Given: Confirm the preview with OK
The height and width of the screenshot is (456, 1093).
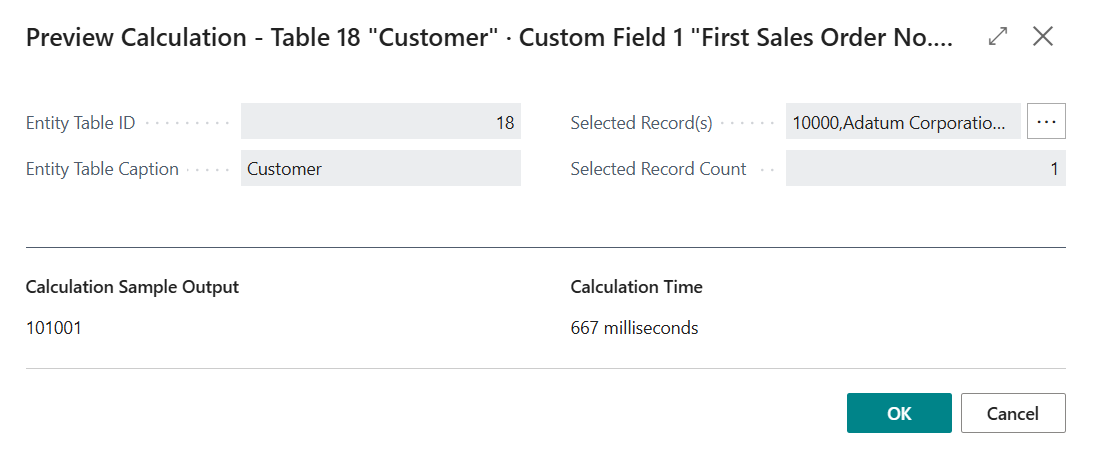Looking at the screenshot, I should [898, 413].
